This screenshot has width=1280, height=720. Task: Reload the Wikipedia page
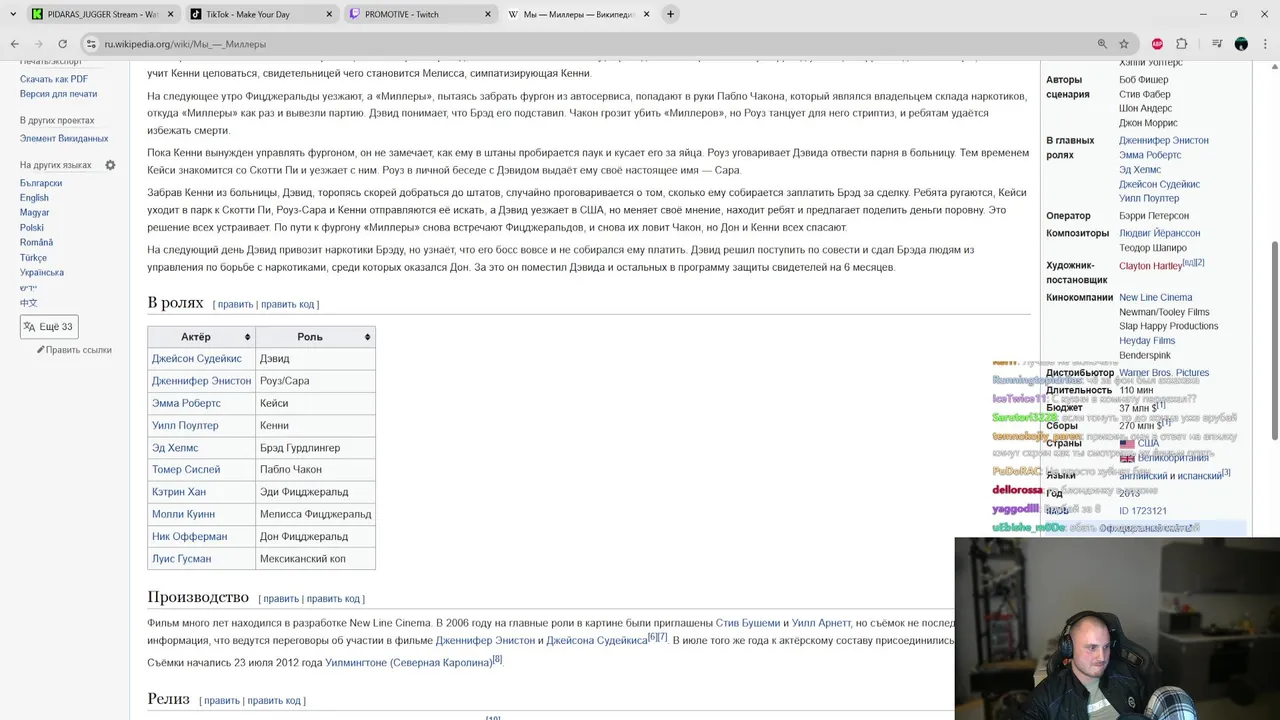tap(62, 44)
